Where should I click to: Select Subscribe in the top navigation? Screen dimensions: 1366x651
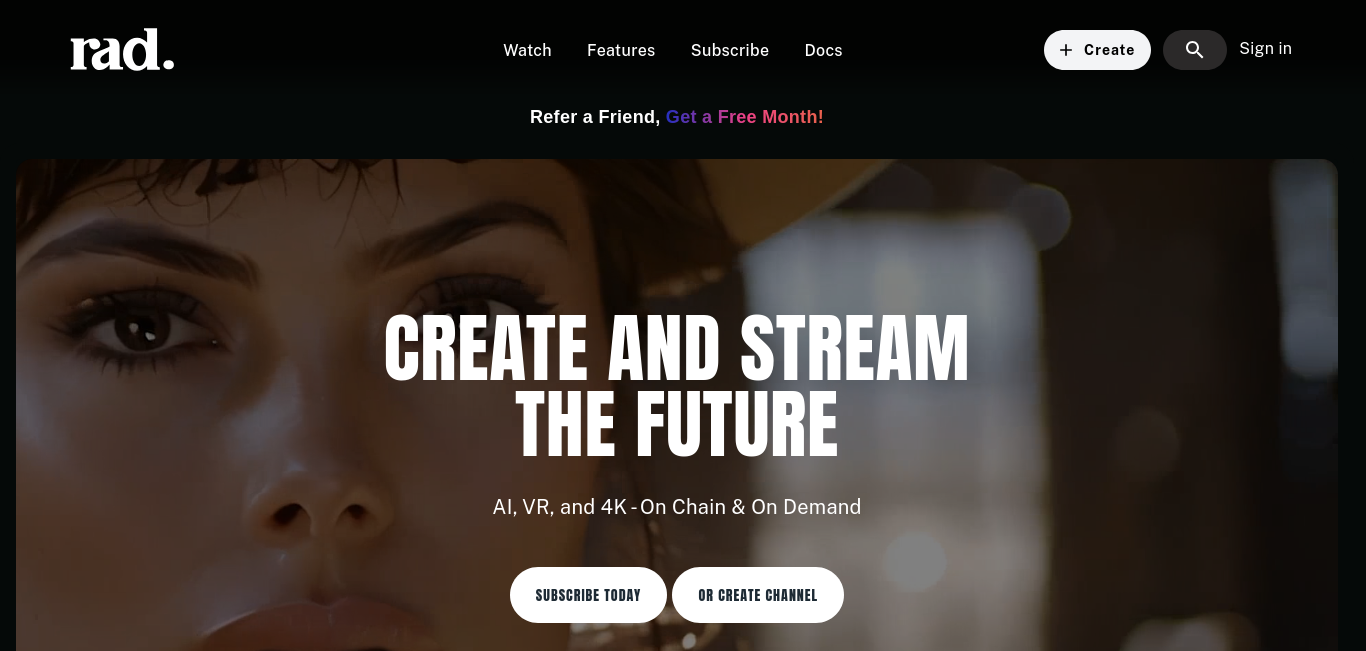pos(730,50)
